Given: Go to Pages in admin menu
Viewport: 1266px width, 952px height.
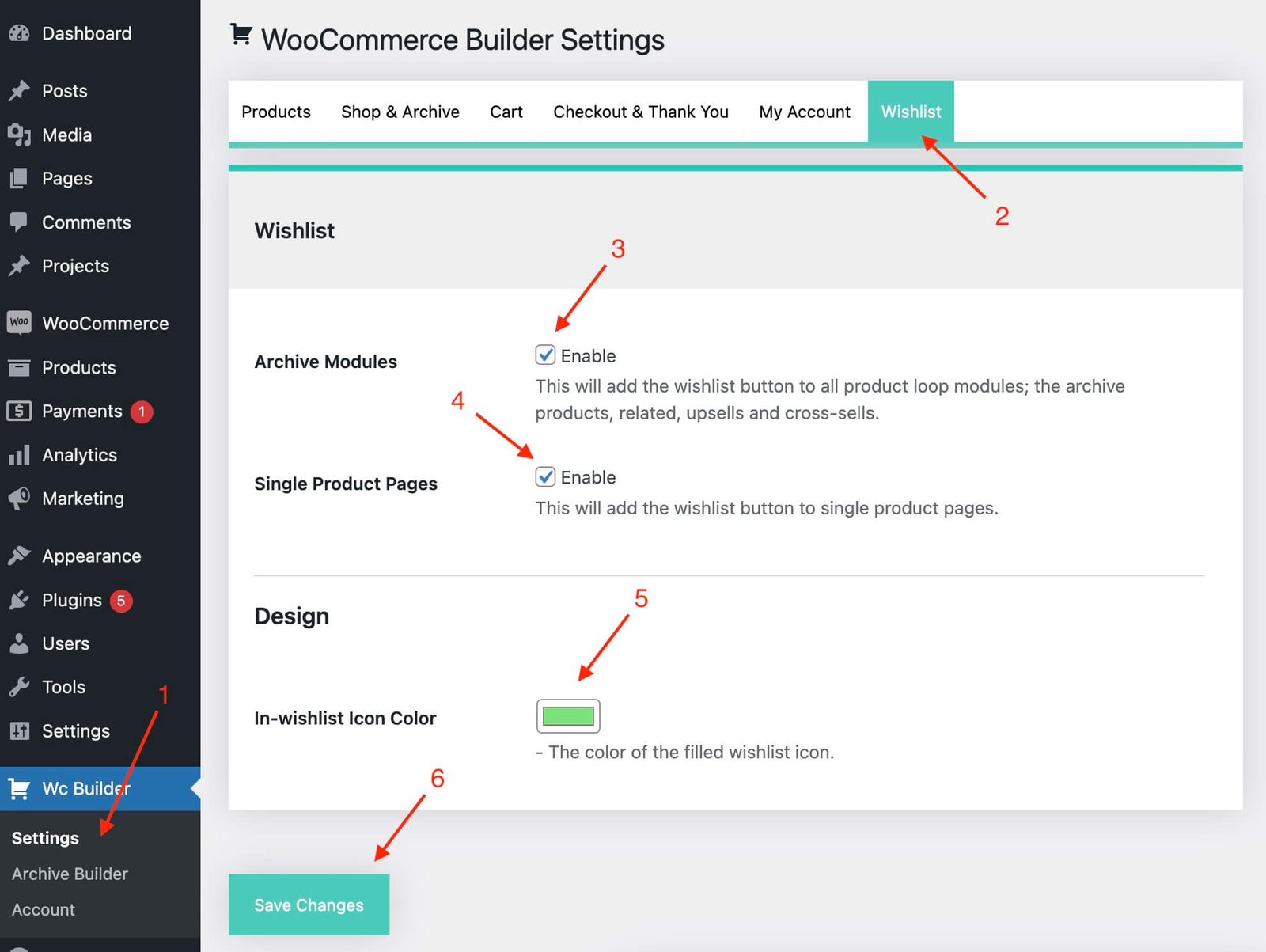Looking at the screenshot, I should pyautogui.click(x=67, y=179).
